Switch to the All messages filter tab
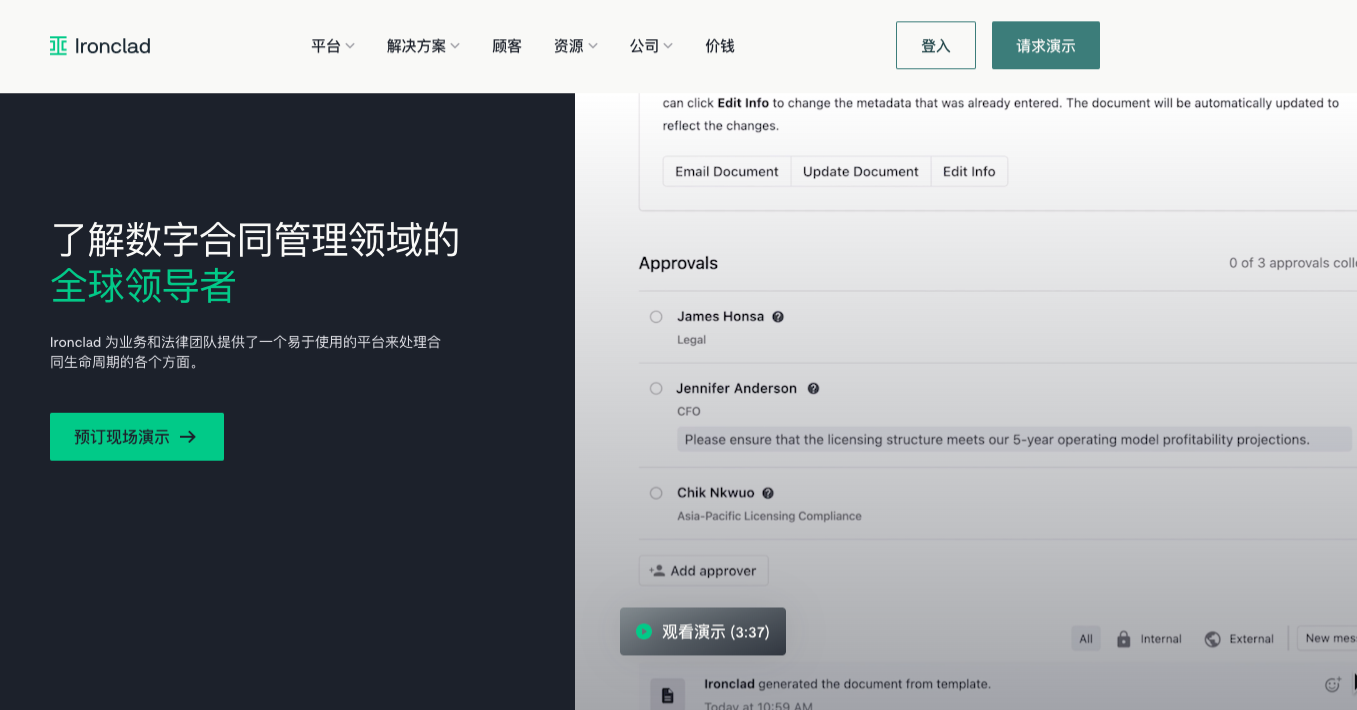Viewport: 1357px width, 710px height. tap(1085, 638)
